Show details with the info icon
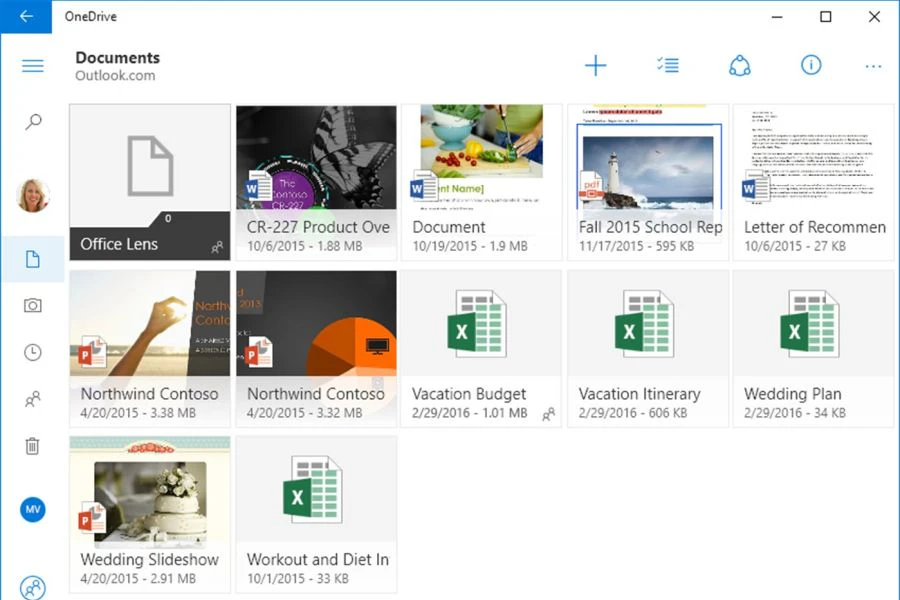 [x=811, y=66]
